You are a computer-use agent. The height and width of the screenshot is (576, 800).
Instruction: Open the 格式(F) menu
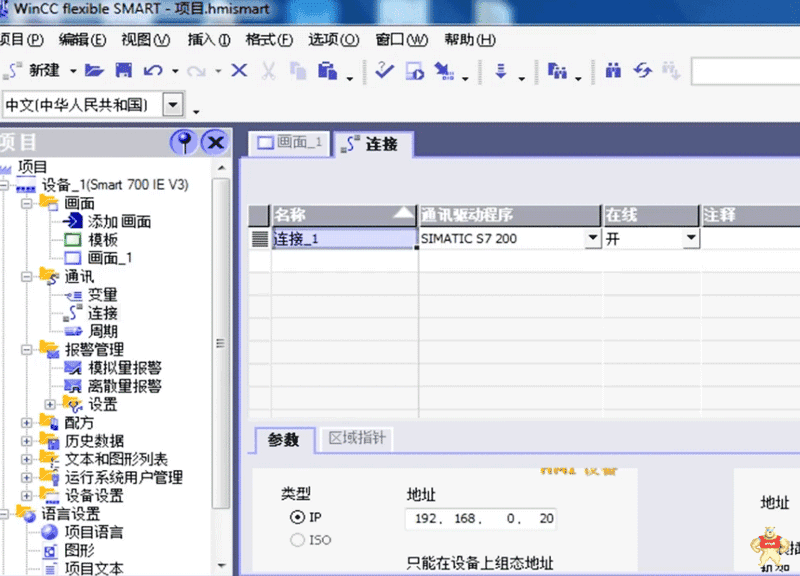click(269, 39)
